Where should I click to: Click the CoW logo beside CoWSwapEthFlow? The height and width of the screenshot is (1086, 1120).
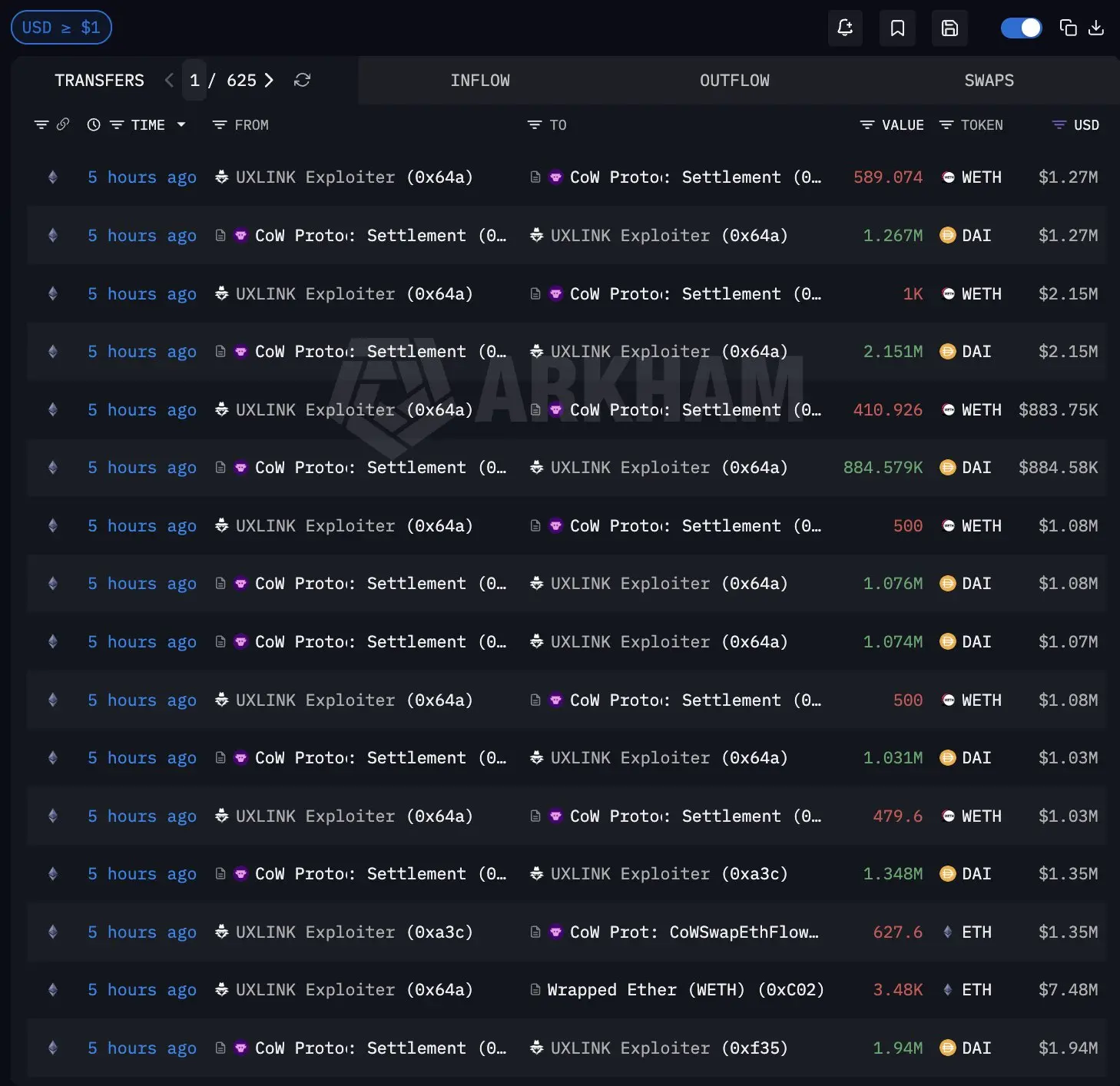point(555,932)
